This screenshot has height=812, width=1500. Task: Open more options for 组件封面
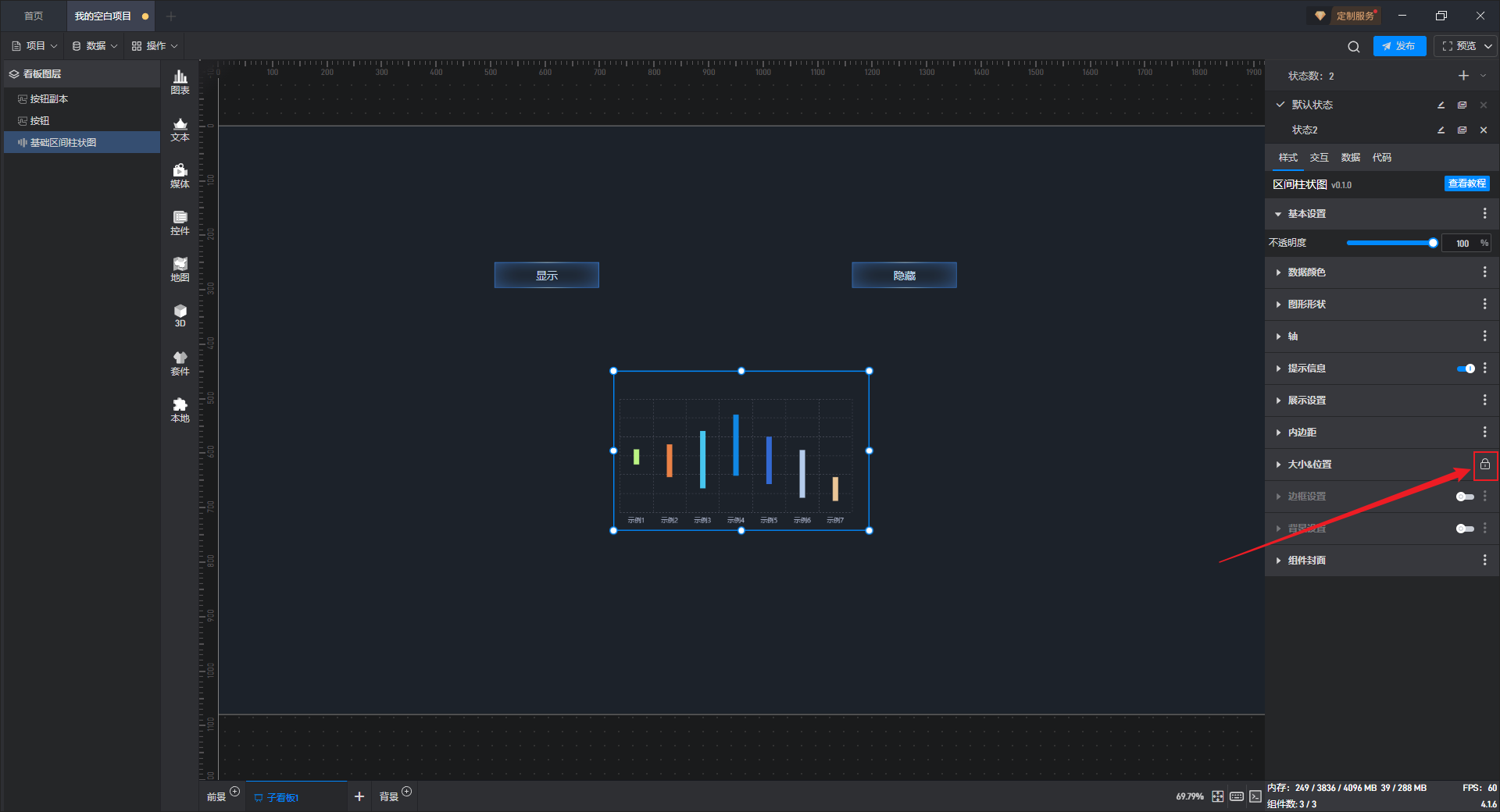(x=1485, y=561)
